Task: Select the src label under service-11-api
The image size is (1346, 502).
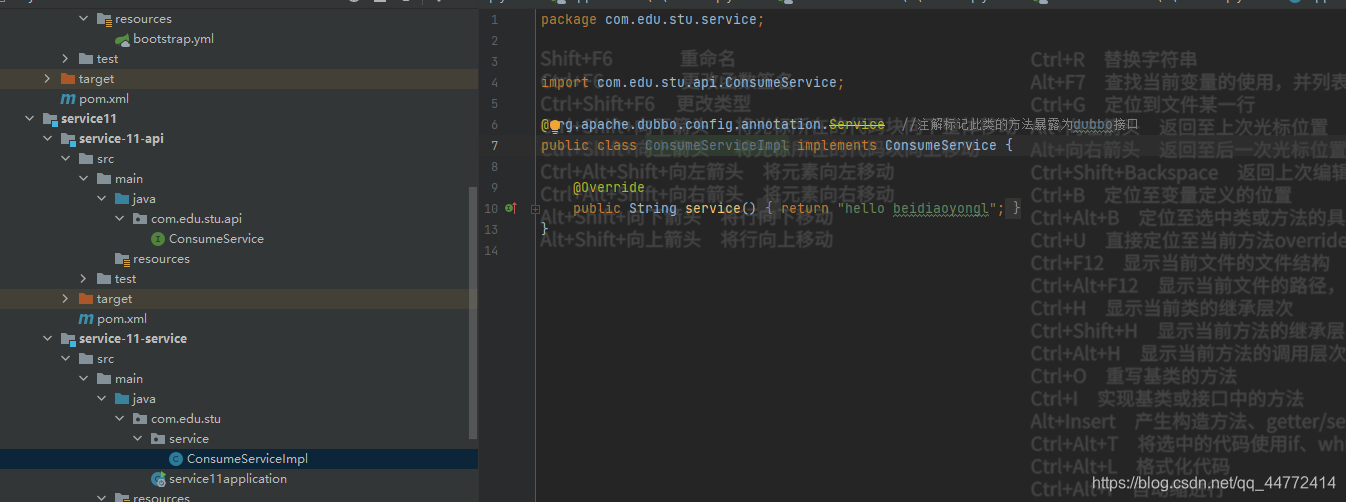Action: (106, 159)
